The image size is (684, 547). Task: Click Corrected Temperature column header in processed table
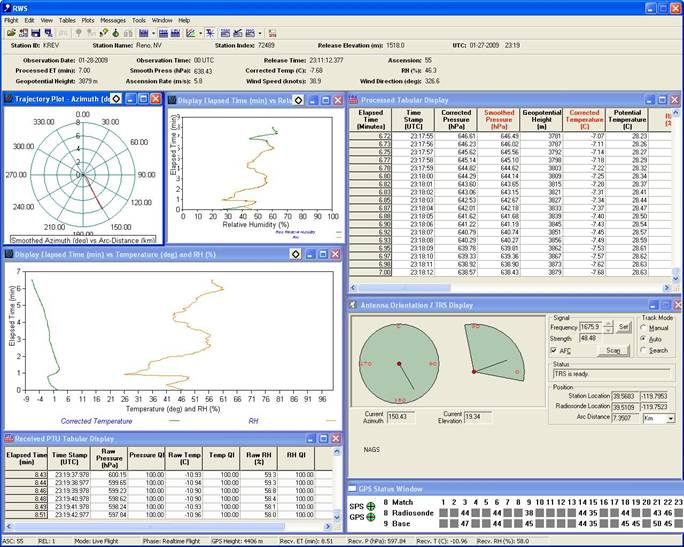tap(585, 120)
